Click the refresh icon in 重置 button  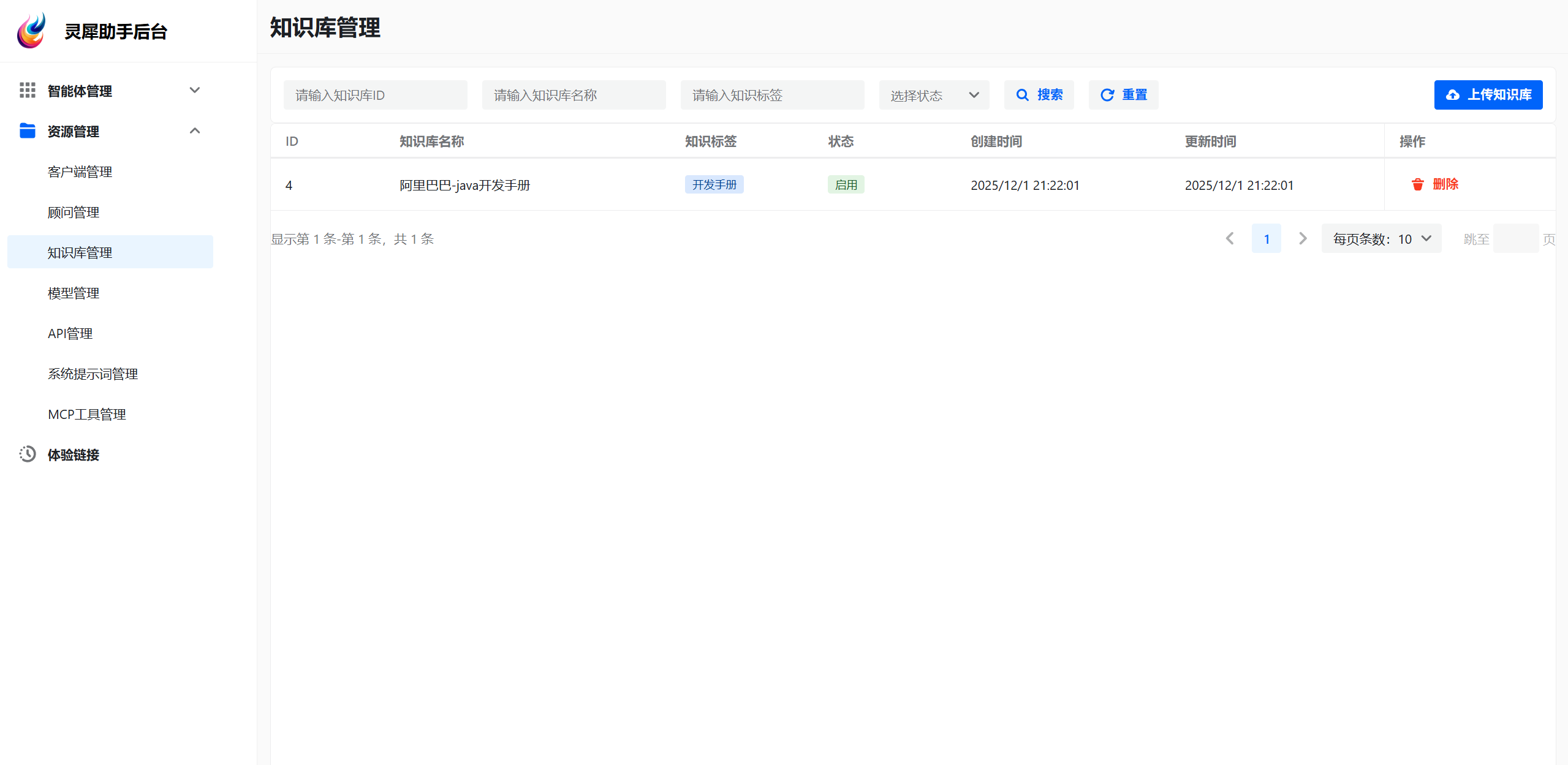pyautogui.click(x=1107, y=95)
